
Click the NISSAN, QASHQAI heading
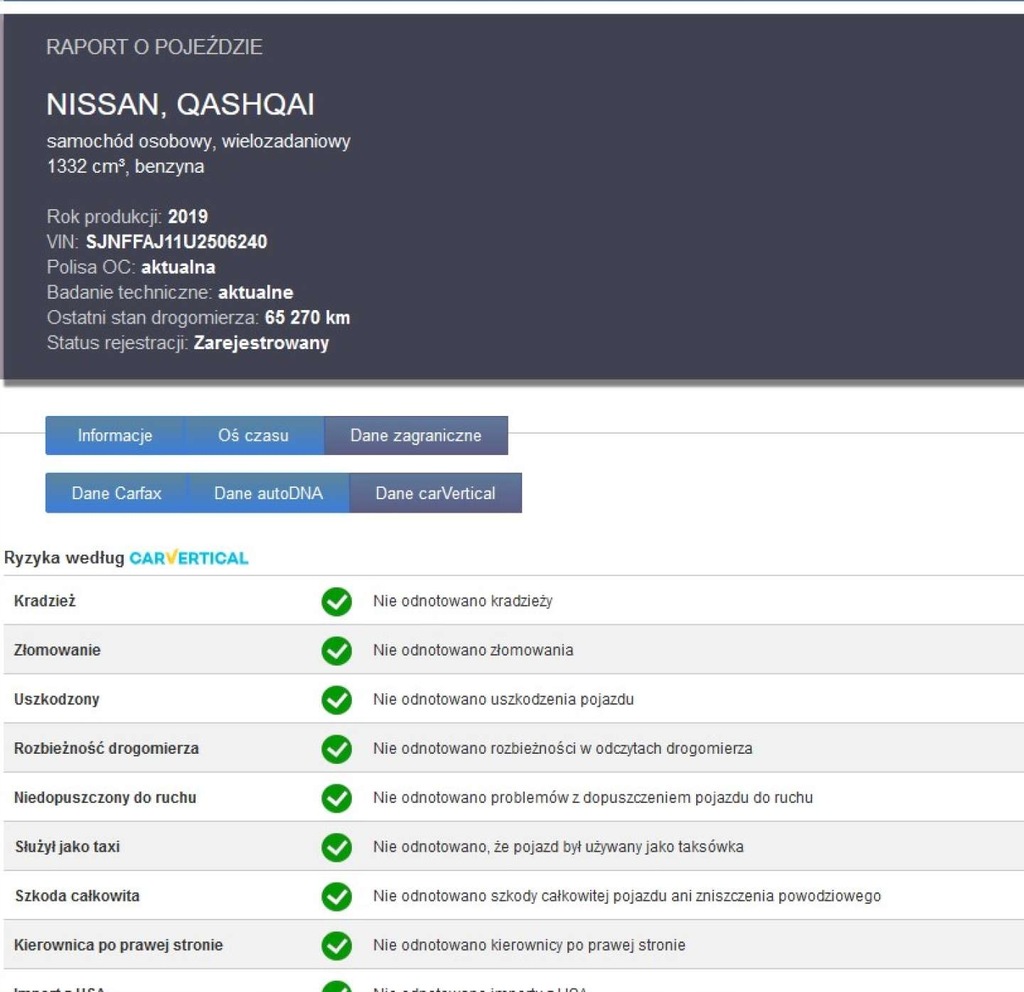pyautogui.click(x=180, y=104)
